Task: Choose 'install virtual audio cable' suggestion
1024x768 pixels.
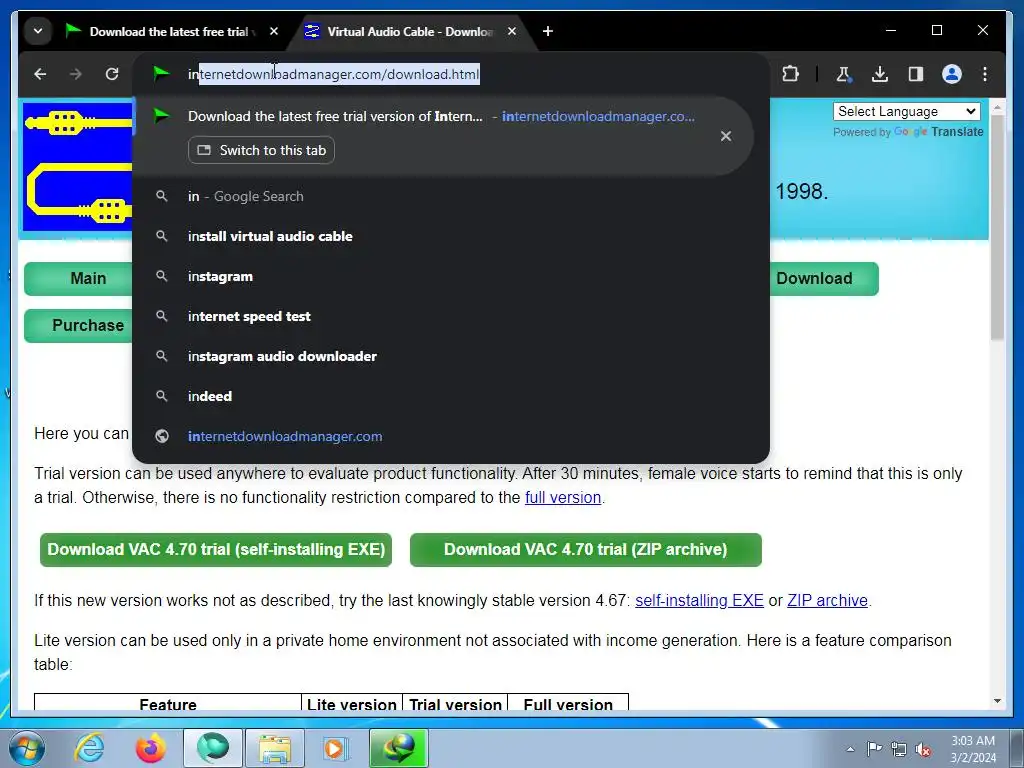Action: [x=451, y=236]
